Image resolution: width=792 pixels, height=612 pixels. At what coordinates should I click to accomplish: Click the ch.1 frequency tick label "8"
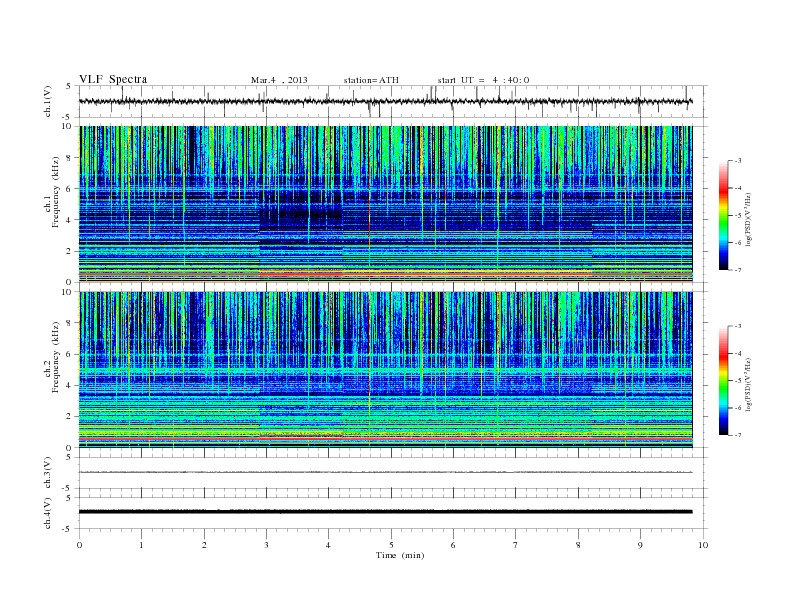(69, 158)
